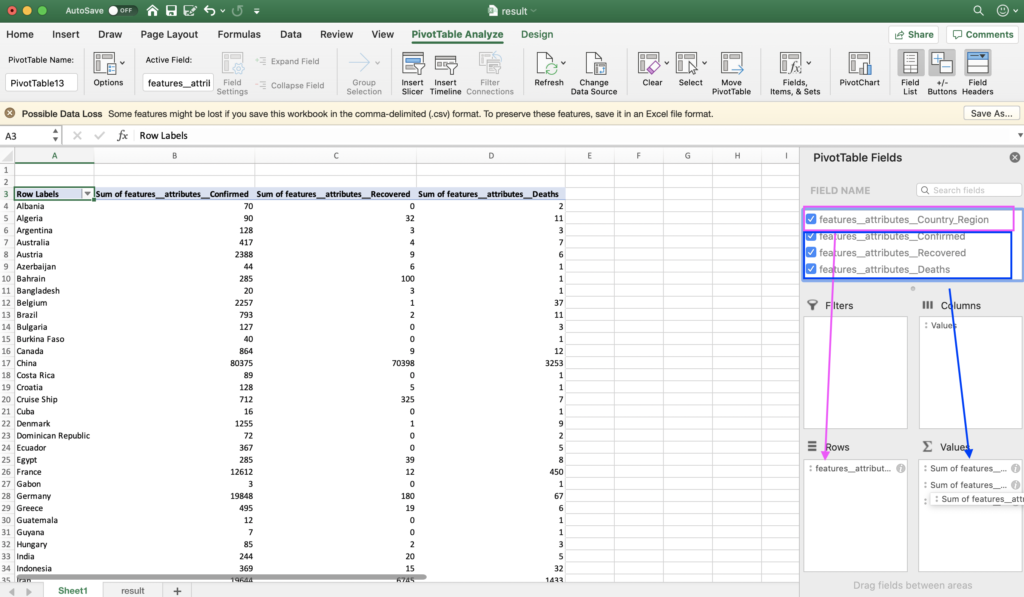Open the Home ribbon tab
Image resolution: width=1024 pixels, height=597 pixels.
[x=20, y=35]
